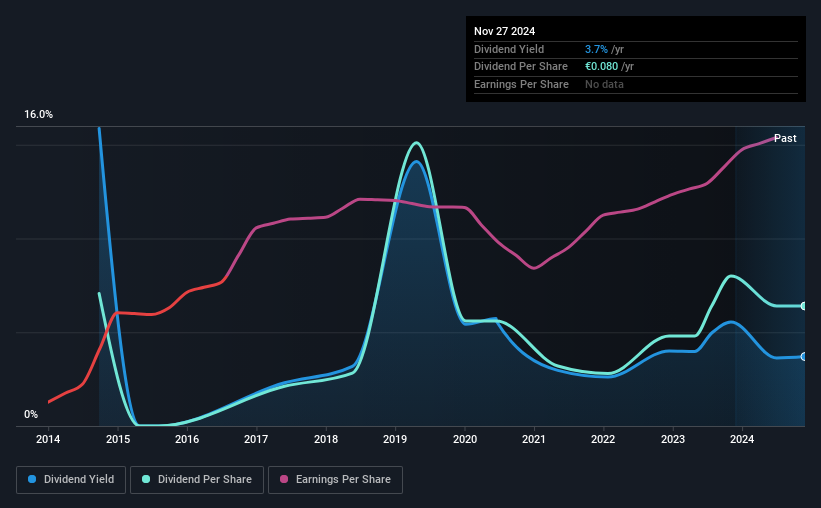Select the 2024 x-axis label
Screen dimensions: 821x508
(742, 439)
